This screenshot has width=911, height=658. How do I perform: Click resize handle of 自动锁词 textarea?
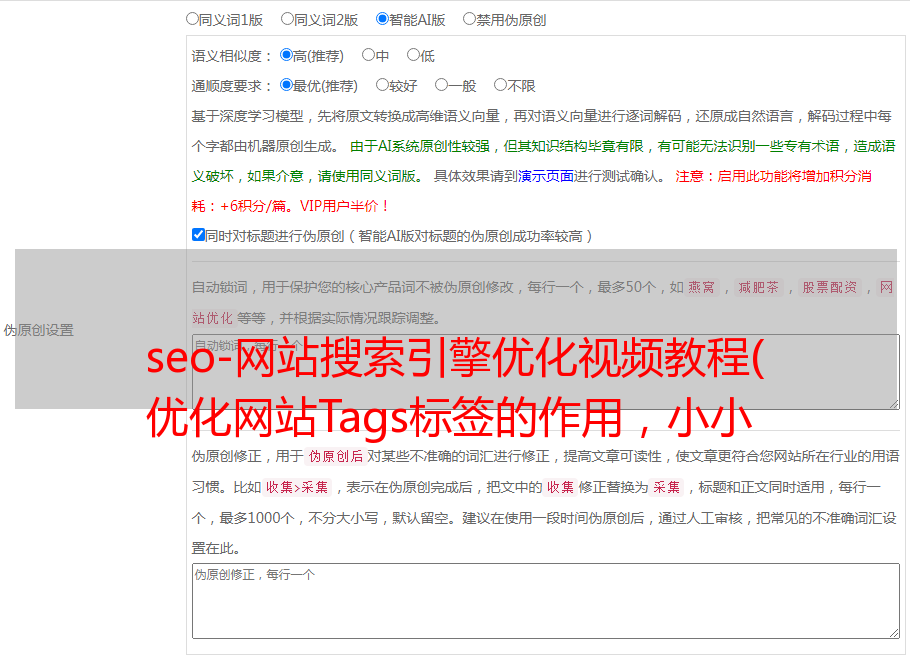click(894, 404)
